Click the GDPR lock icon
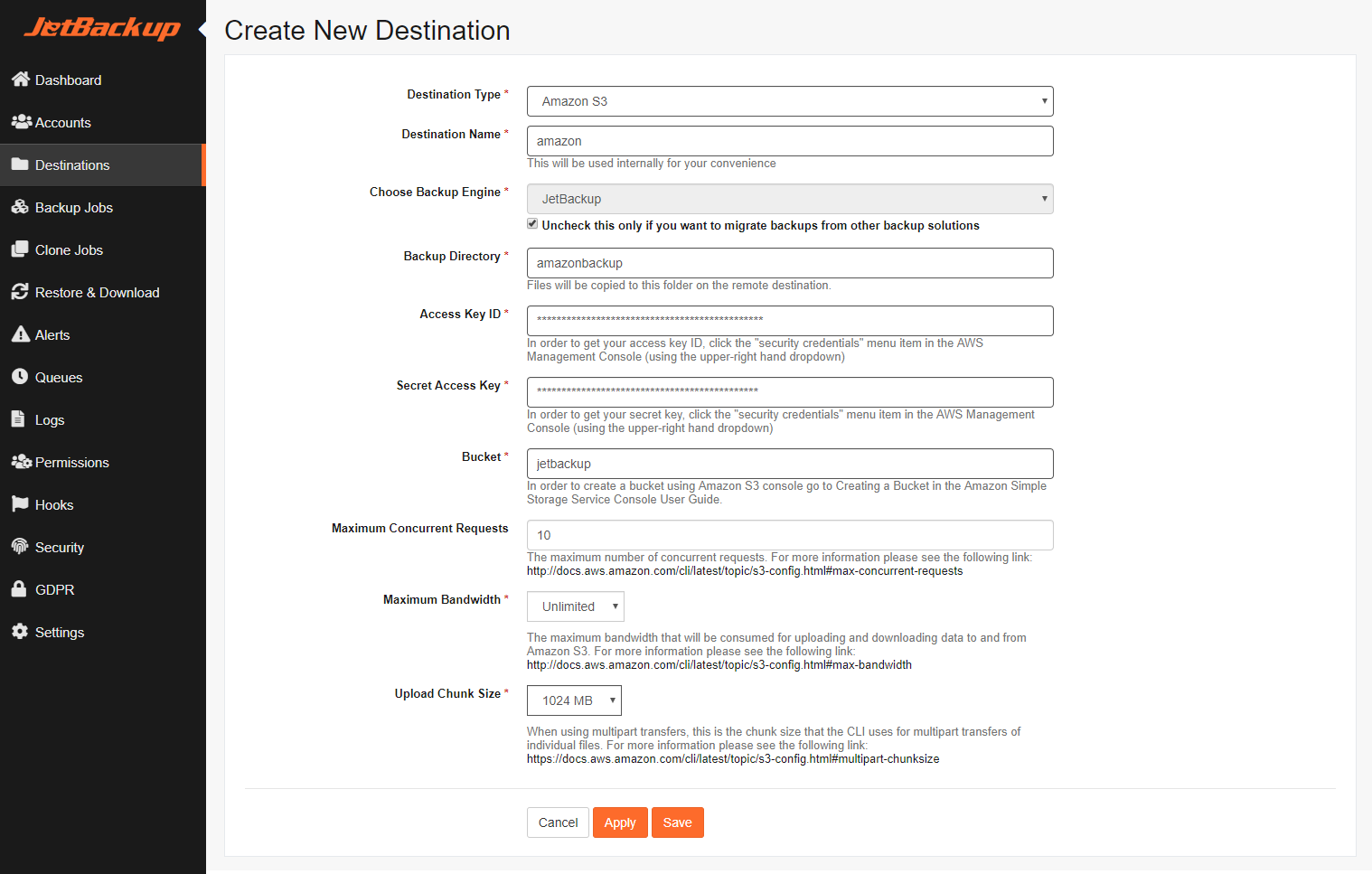 pyautogui.click(x=18, y=589)
